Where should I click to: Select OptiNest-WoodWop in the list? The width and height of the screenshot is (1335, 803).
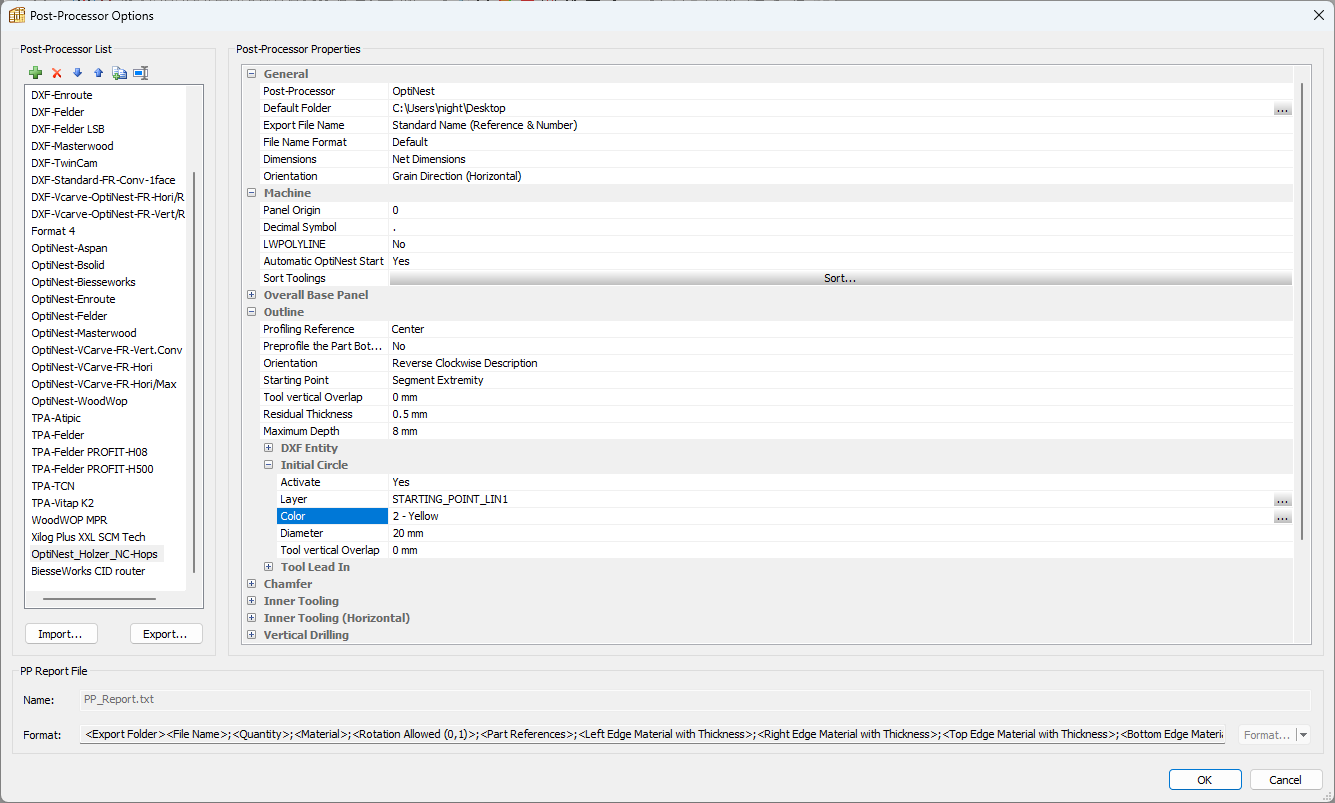click(79, 401)
